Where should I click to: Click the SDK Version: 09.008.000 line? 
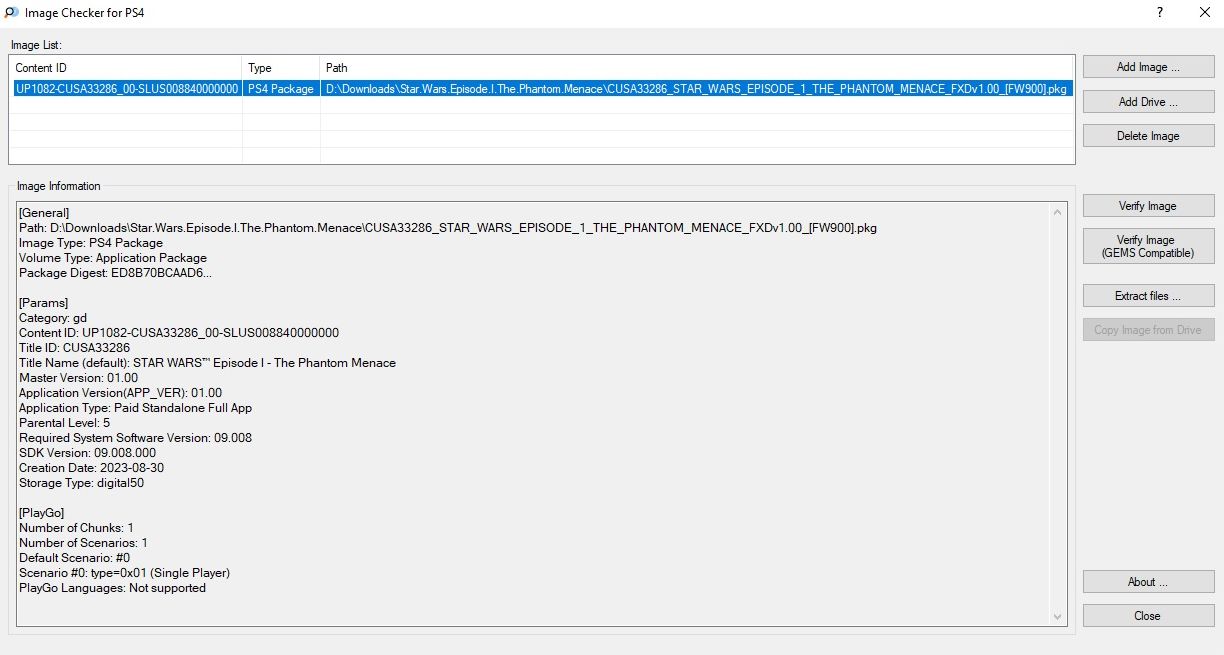[88, 452]
